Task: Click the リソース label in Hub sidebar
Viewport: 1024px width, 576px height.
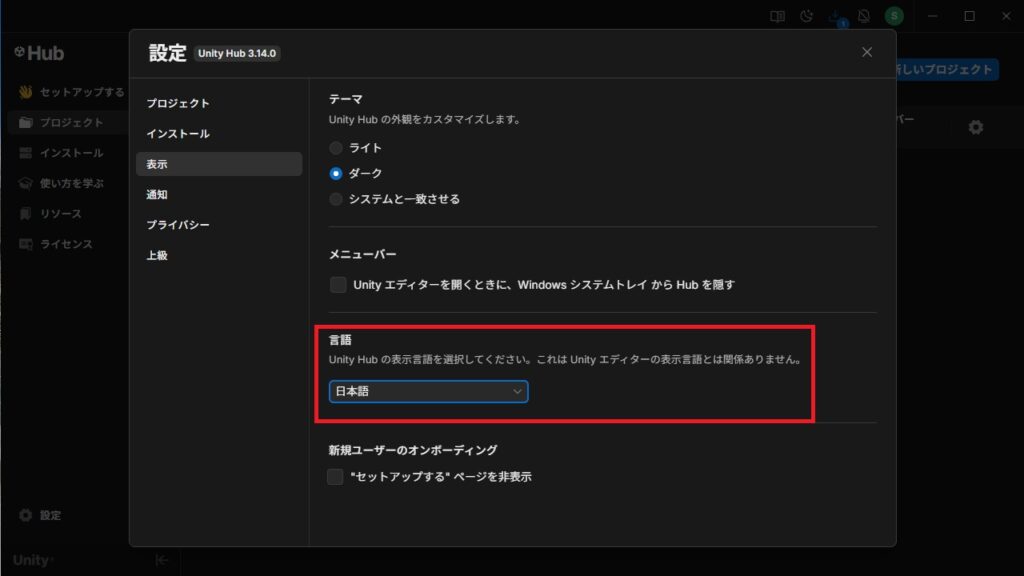Action: pyautogui.click(x=61, y=214)
